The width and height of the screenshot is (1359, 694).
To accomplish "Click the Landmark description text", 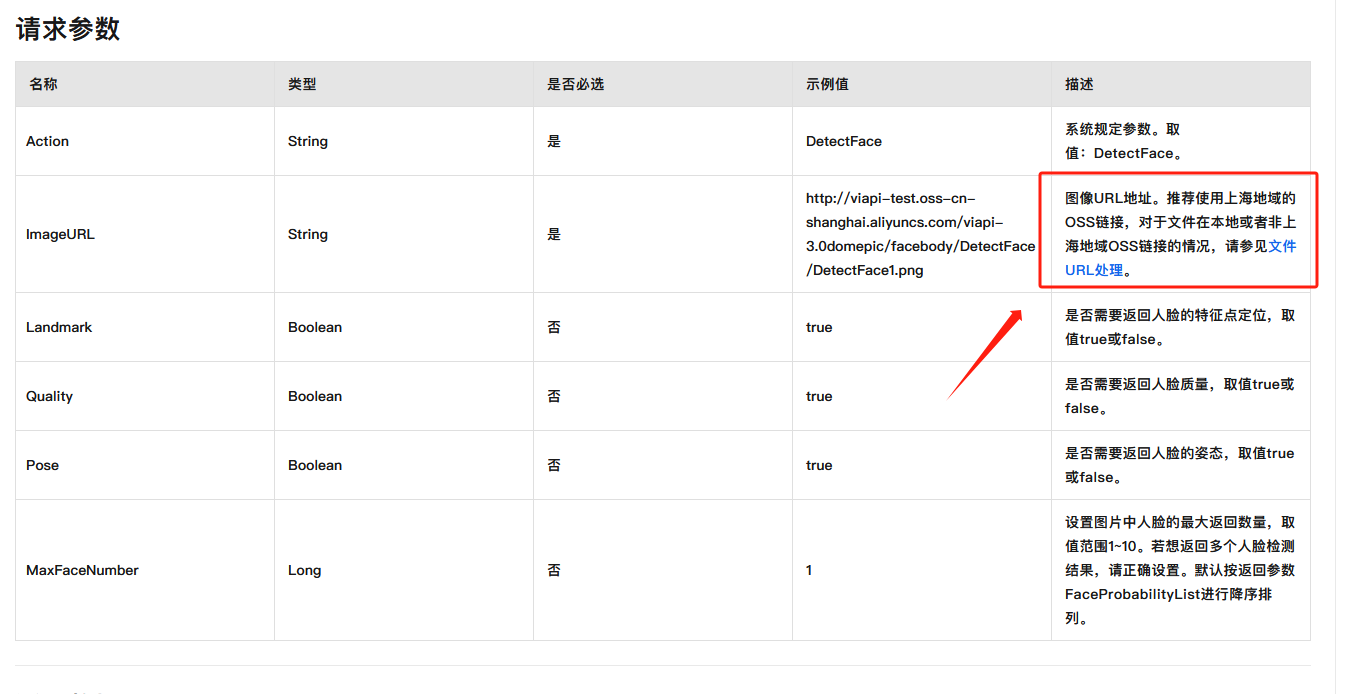I will (1180, 327).
